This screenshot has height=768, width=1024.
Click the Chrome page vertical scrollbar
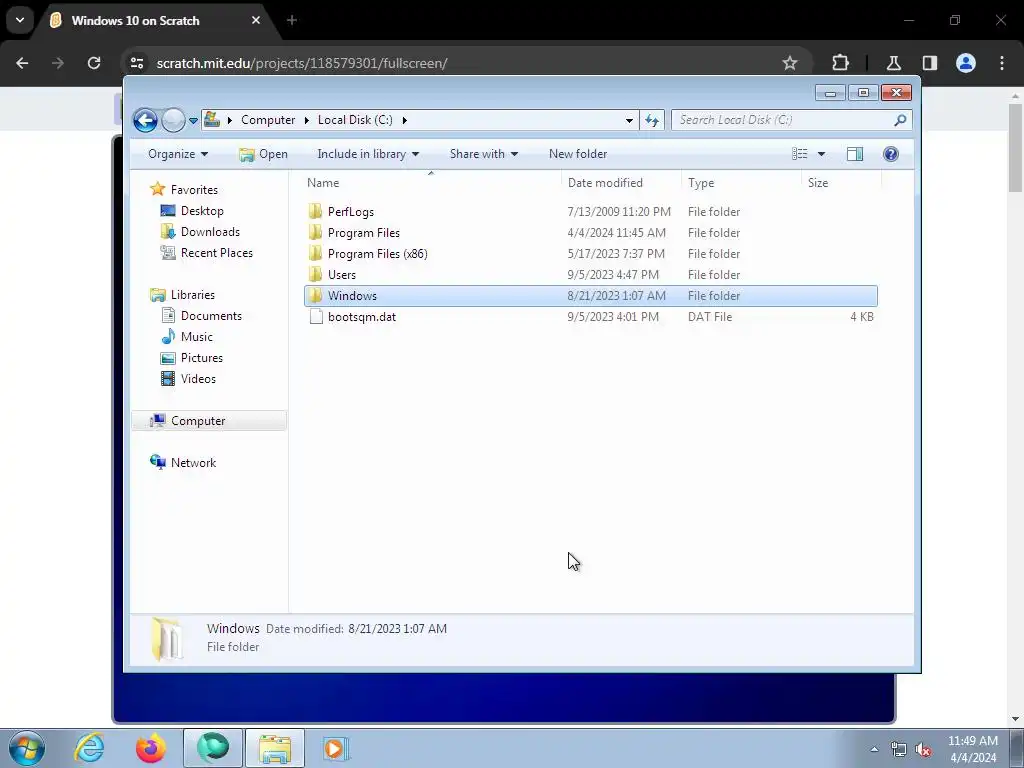1015,148
